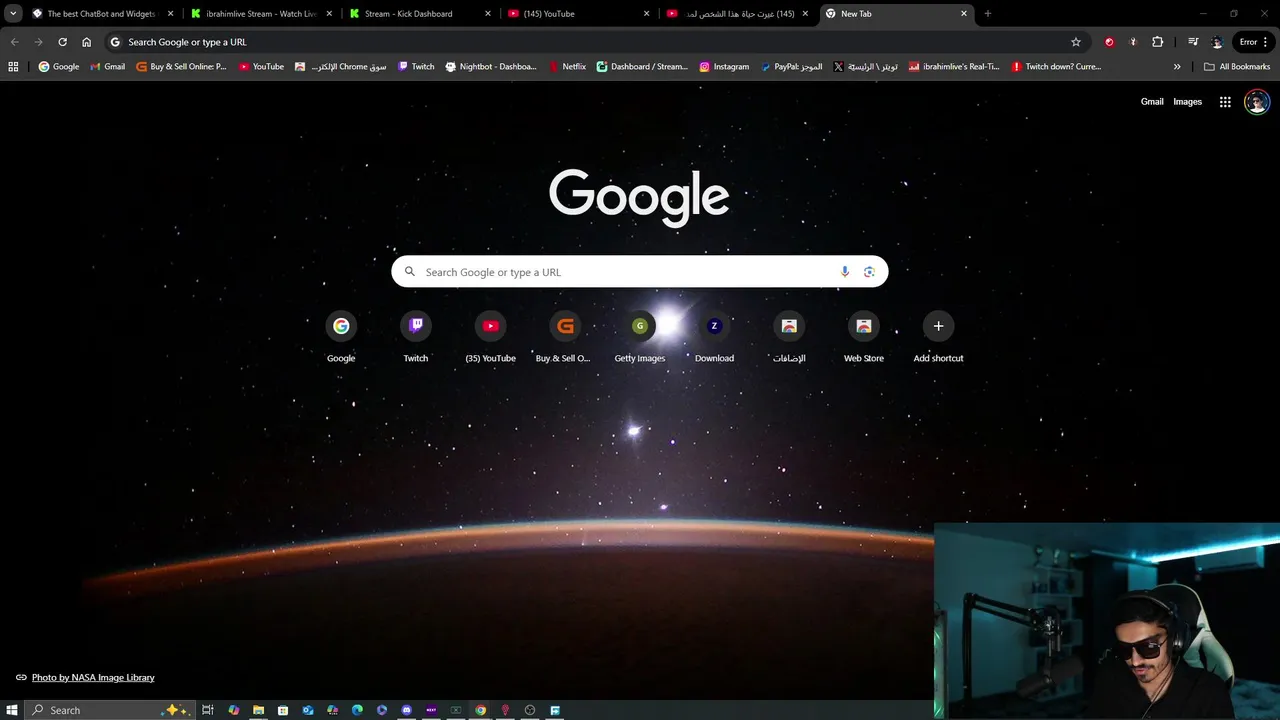Open the Instagram bookmark
The image size is (1280, 720).
tap(724, 67)
